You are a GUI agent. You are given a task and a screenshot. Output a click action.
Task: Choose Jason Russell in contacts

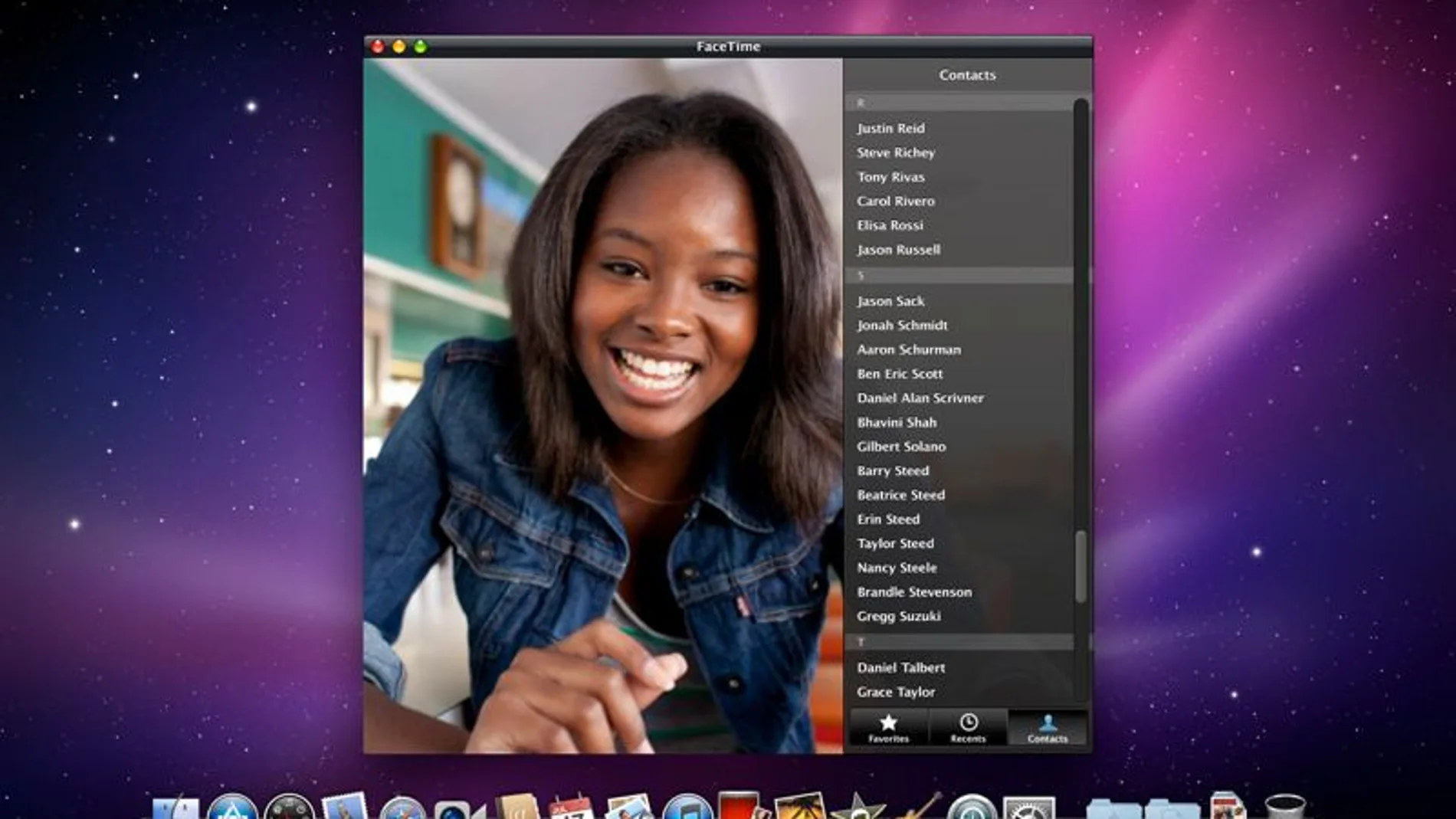[x=898, y=250]
